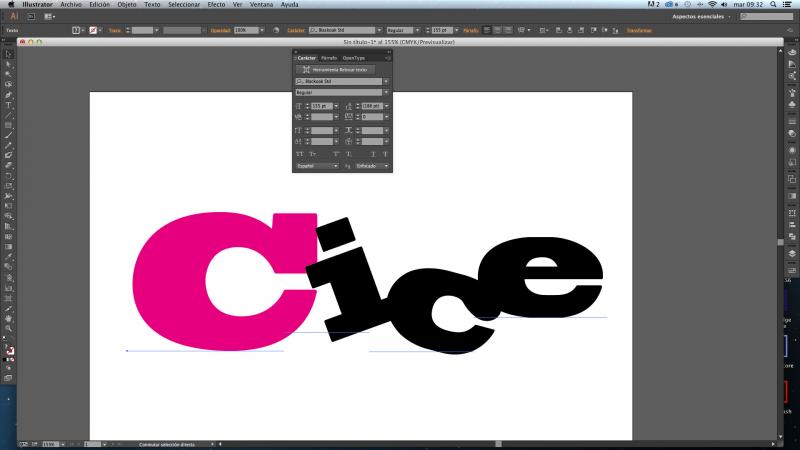Switch to the OpenType tab
This screenshot has width=800, height=450.
[x=354, y=58]
